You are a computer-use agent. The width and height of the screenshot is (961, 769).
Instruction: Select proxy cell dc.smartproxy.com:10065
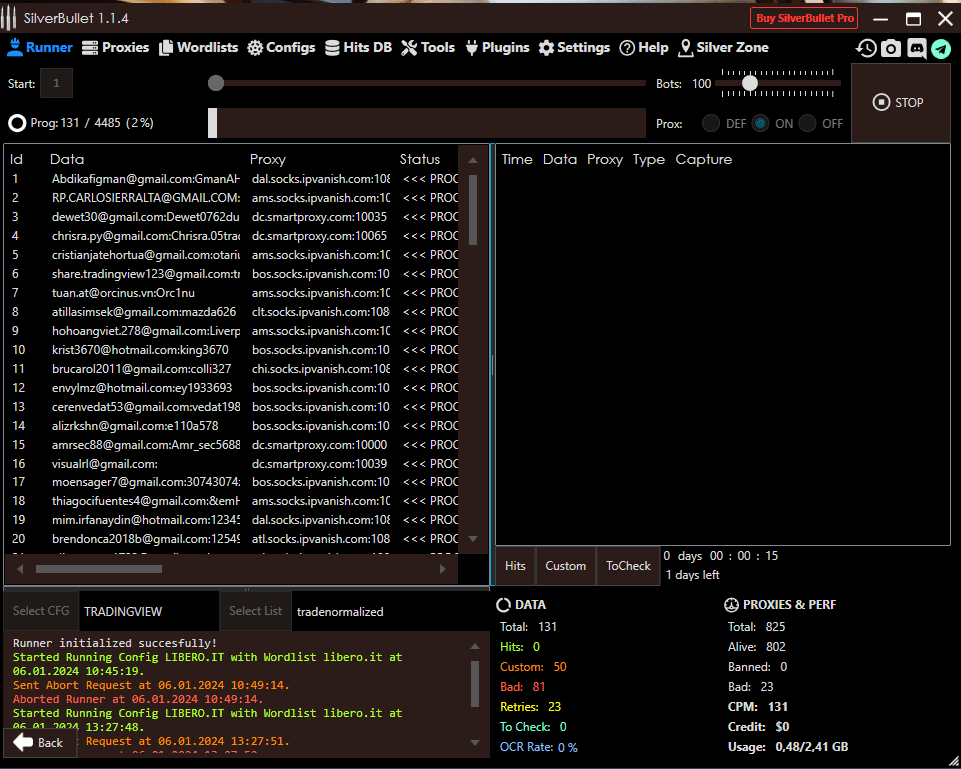point(319,236)
